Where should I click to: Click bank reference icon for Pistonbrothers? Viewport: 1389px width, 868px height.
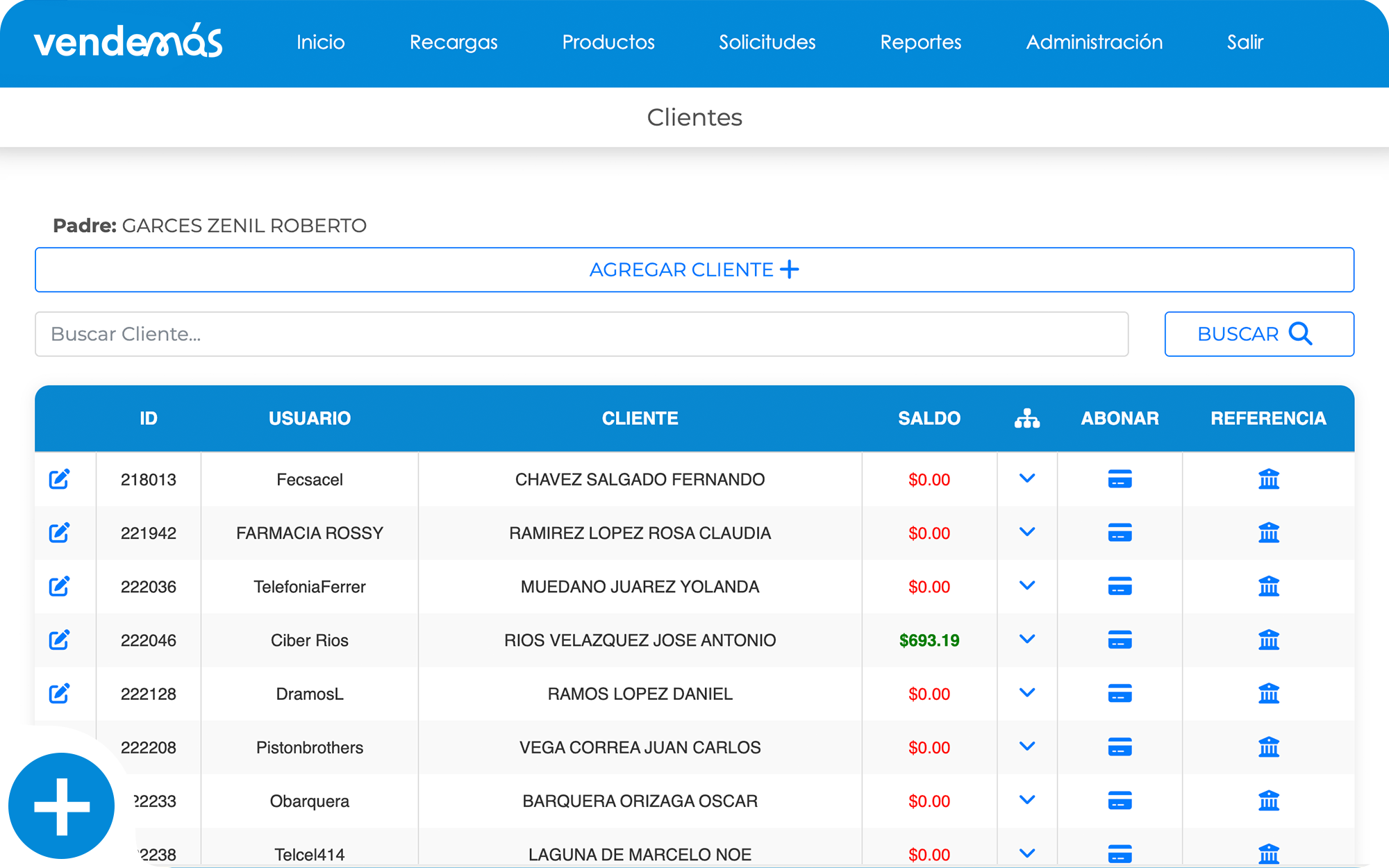pos(1268,747)
